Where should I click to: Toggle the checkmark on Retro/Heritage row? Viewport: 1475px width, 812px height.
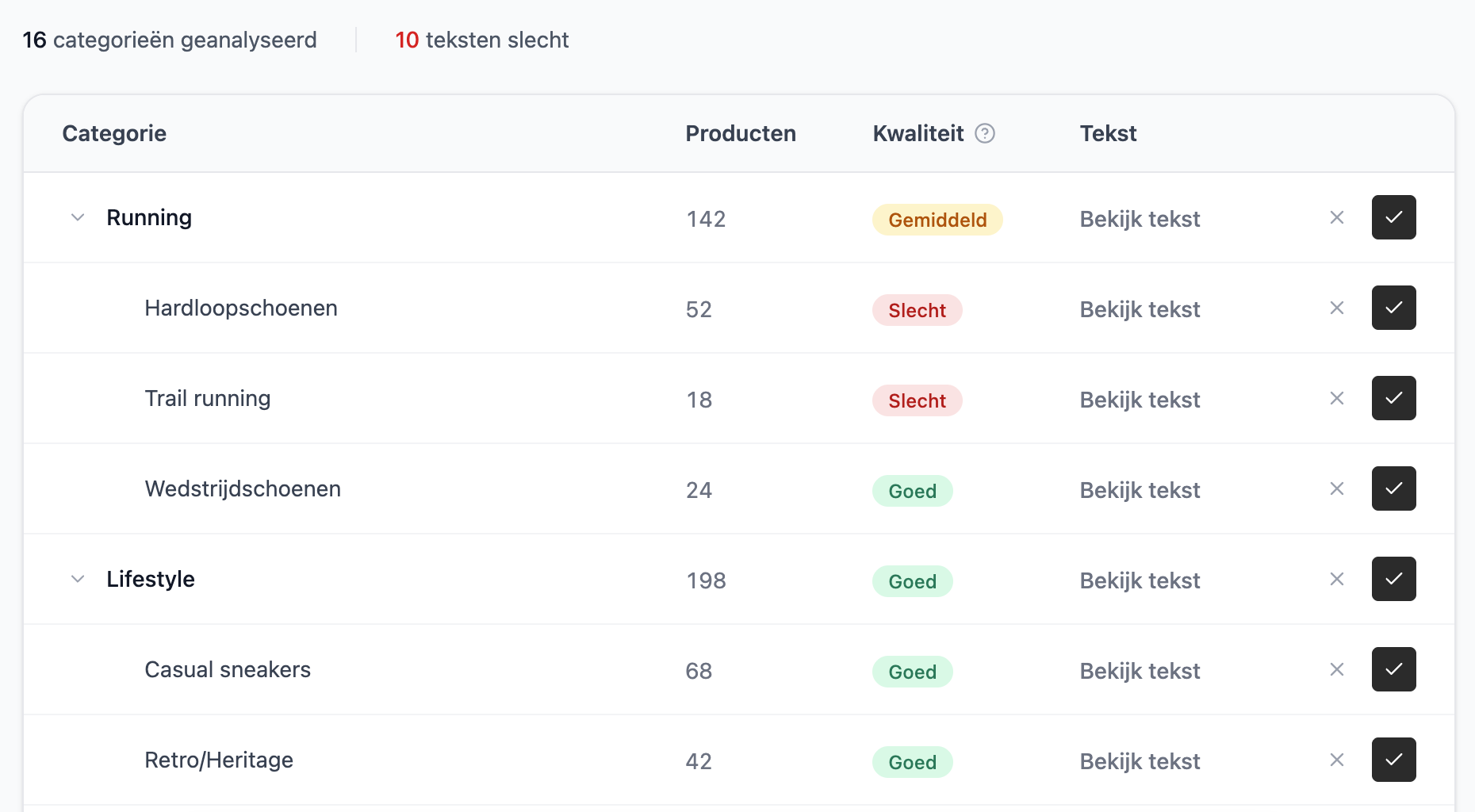(1393, 760)
